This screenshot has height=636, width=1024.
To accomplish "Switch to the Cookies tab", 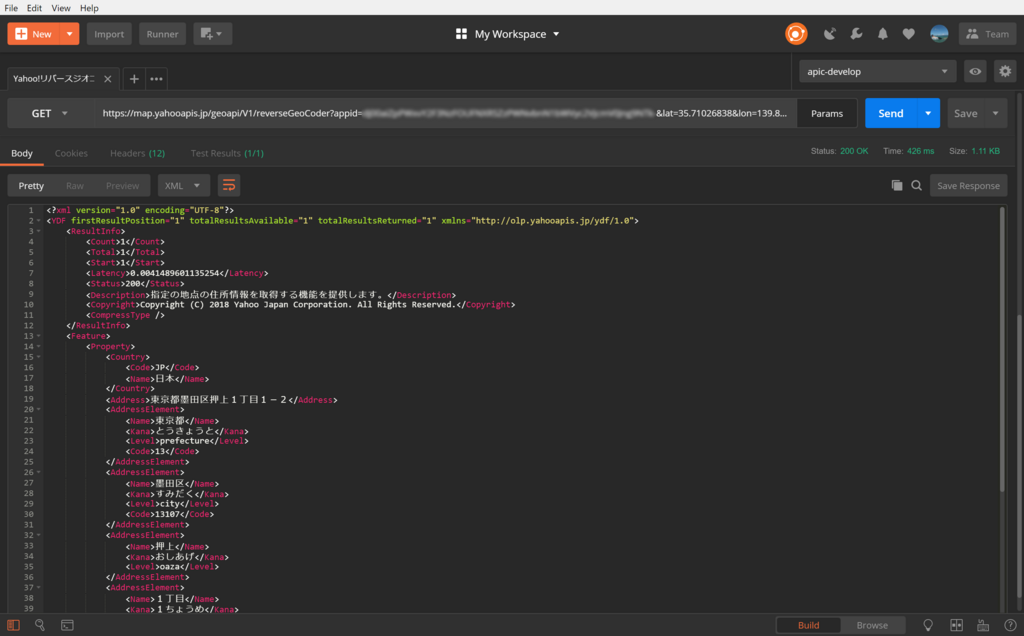I will point(71,153).
